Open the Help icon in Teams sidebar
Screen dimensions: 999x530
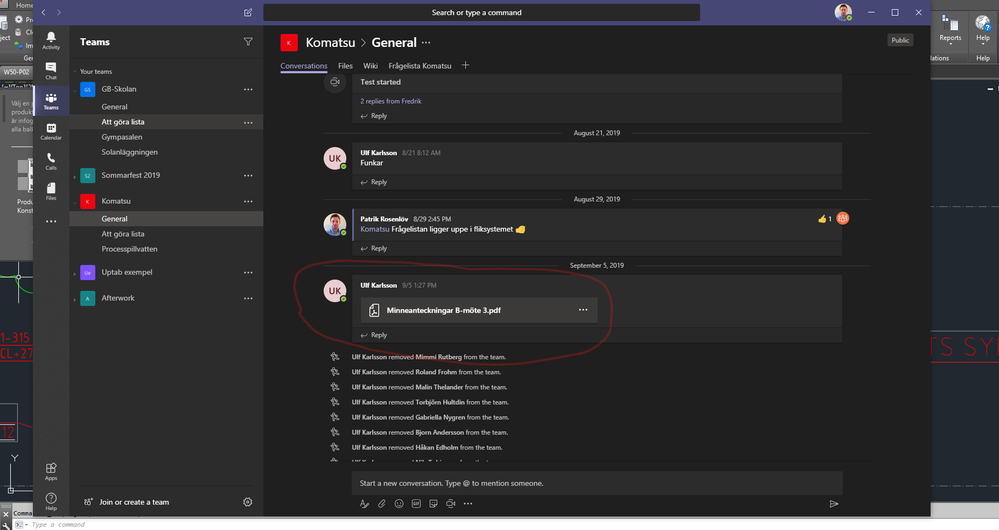click(51, 501)
